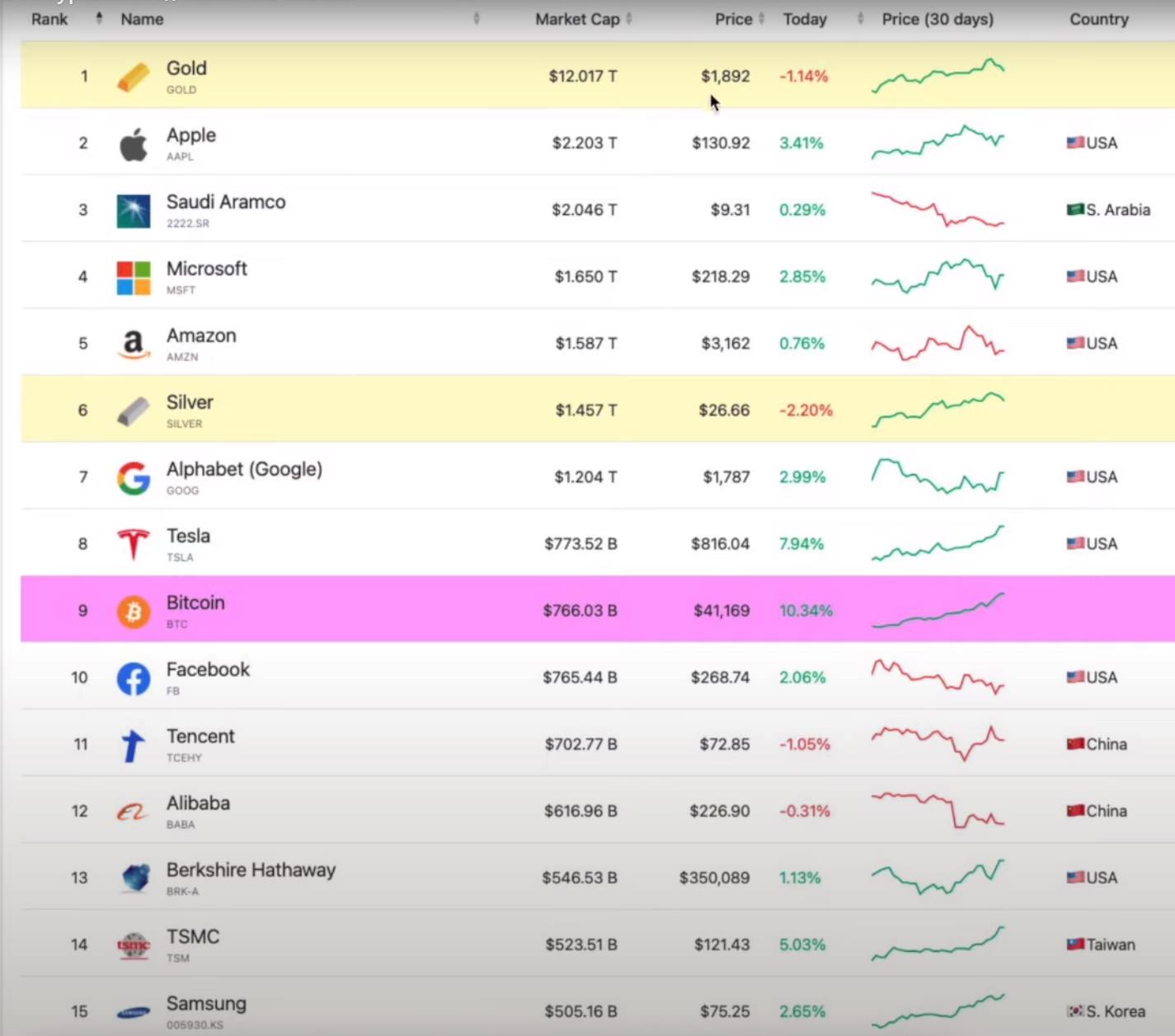
Task: Click Gold's $12.017 T market cap
Action: tap(582, 76)
